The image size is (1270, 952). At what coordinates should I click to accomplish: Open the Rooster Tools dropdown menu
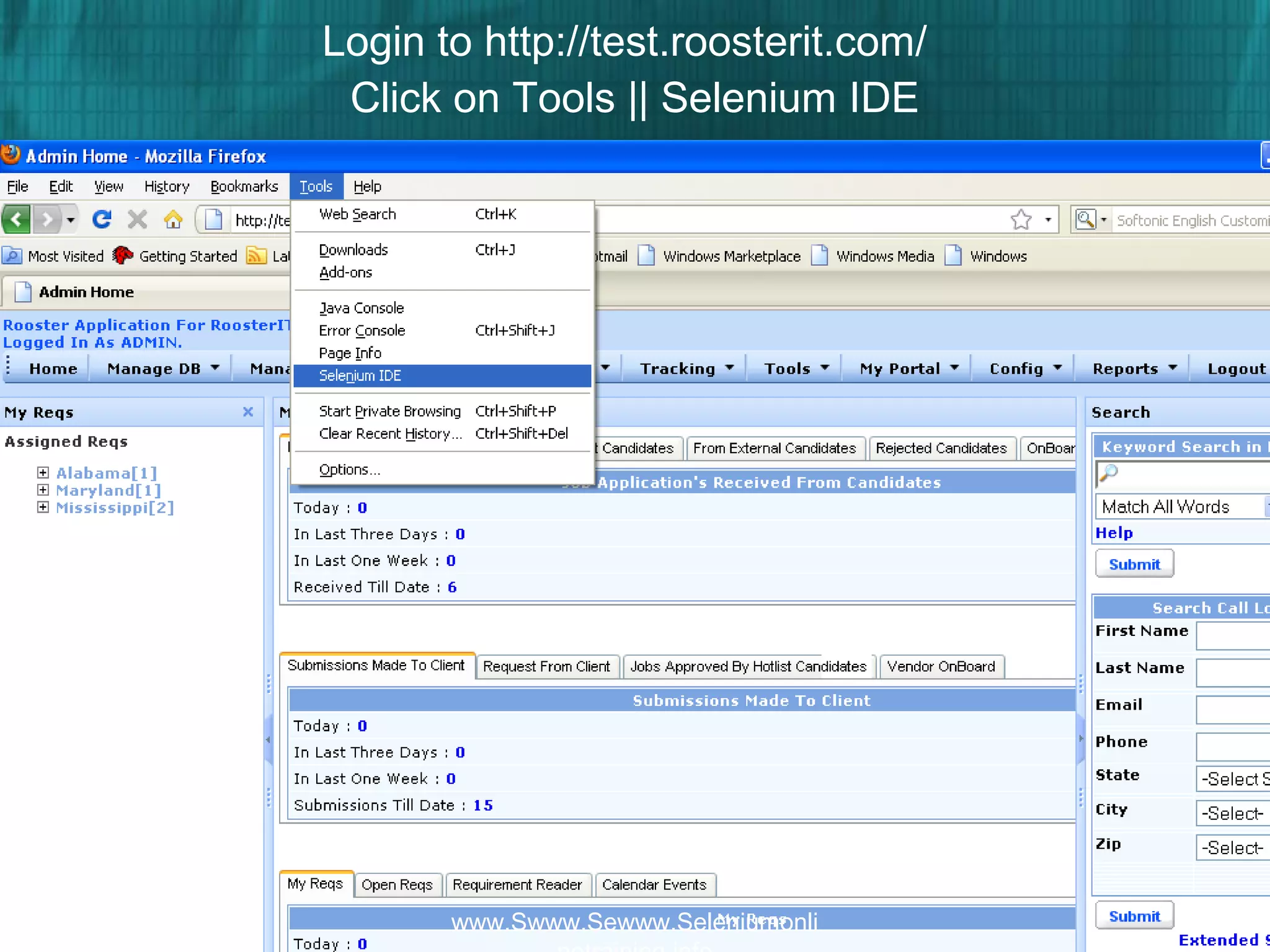pyautogui.click(x=796, y=369)
